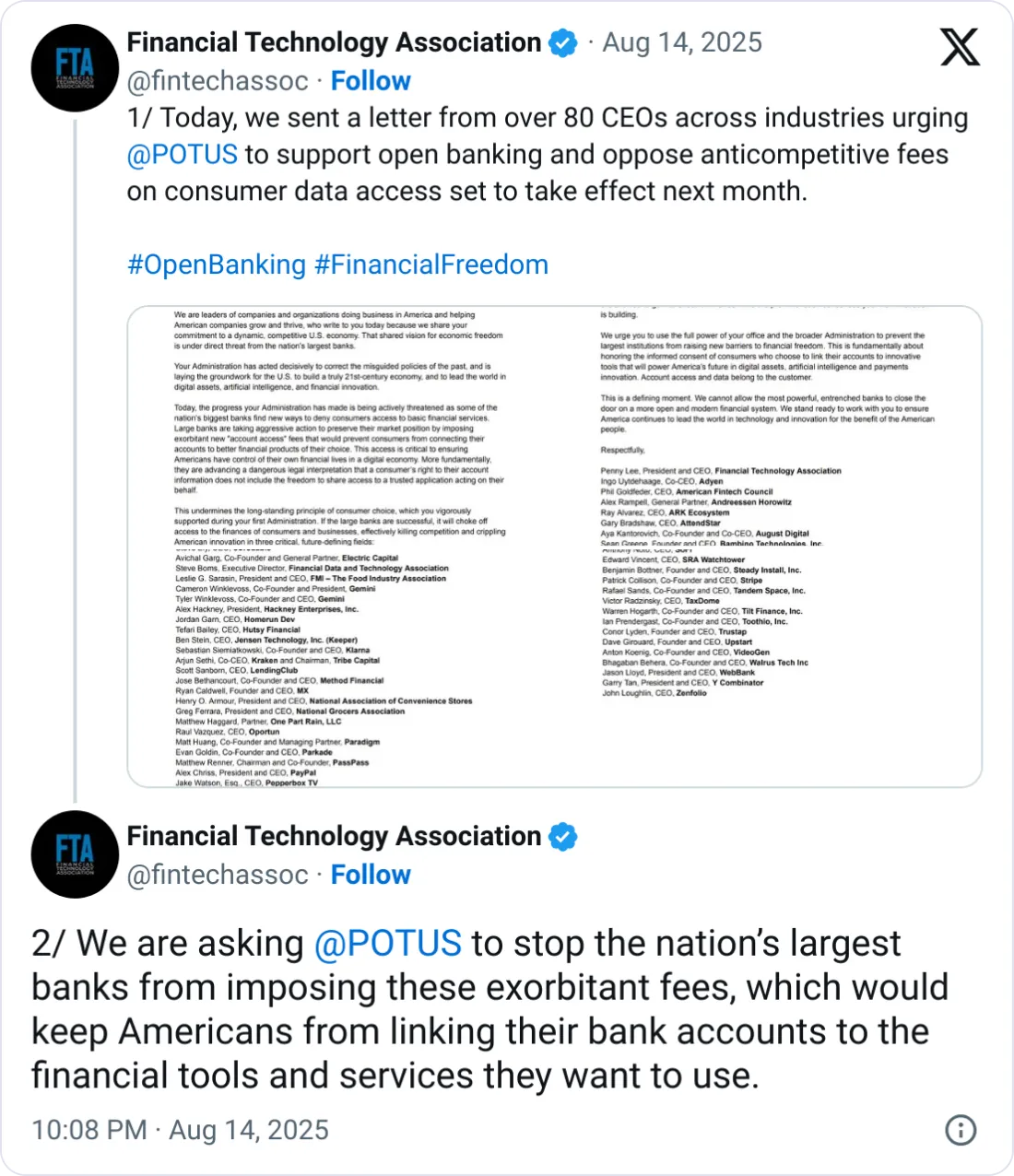Screen dimensions: 1014x1176
Task: Open the @POTUS mention in the first tweet
Action: click(x=183, y=154)
